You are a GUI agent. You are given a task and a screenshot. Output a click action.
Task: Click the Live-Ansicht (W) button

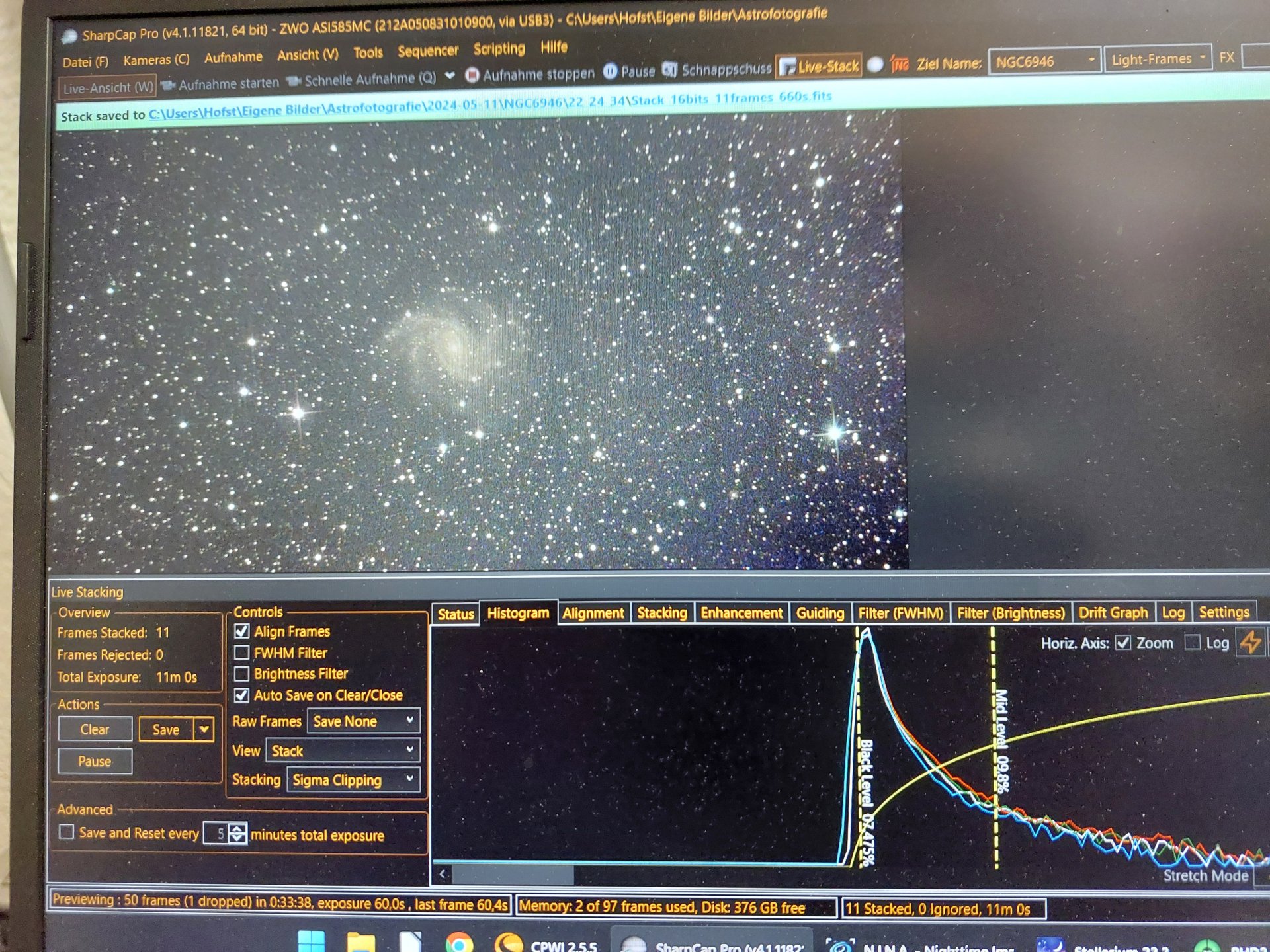[x=108, y=87]
